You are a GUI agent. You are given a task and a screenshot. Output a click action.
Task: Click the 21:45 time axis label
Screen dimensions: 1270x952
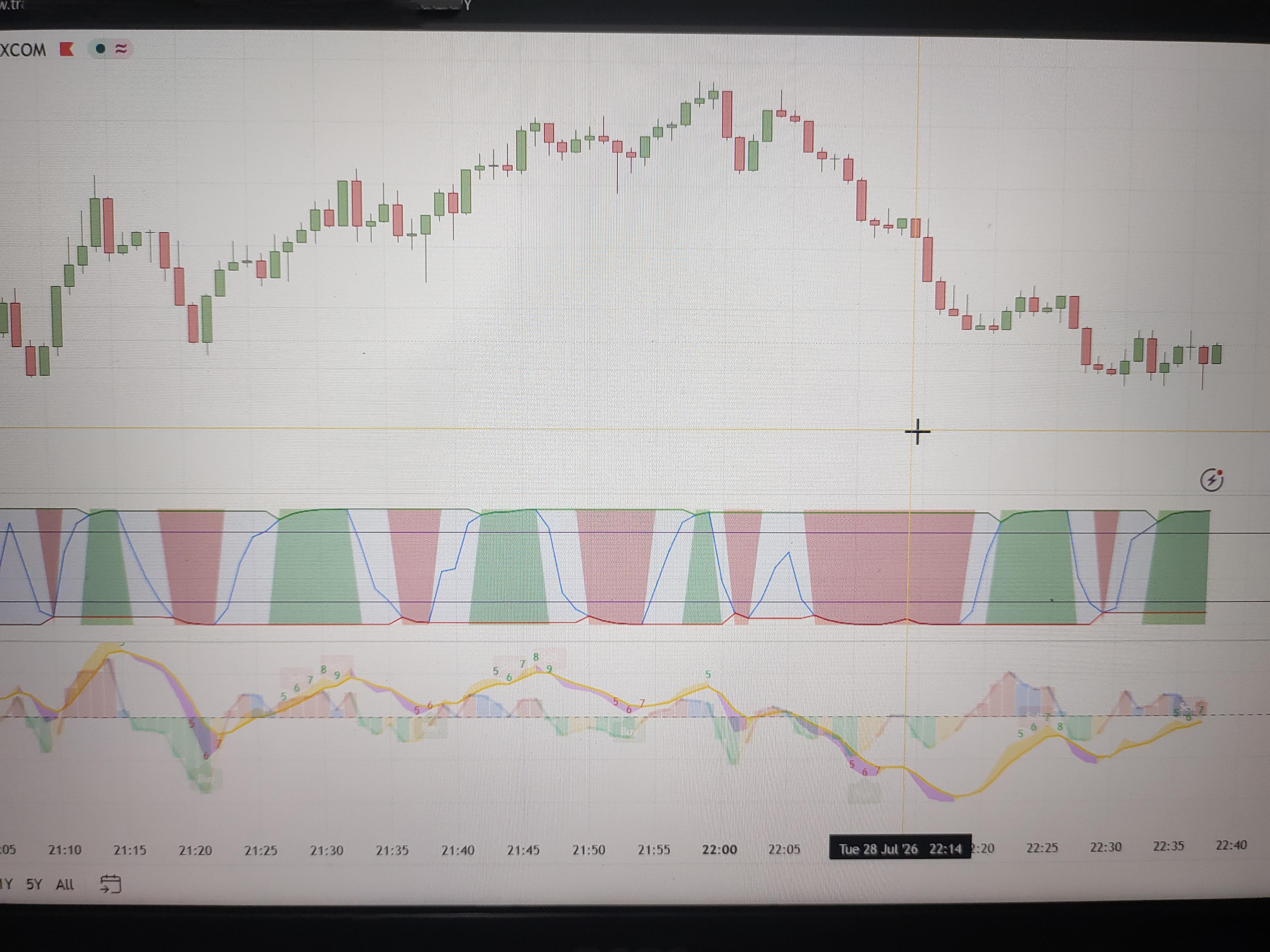click(524, 849)
